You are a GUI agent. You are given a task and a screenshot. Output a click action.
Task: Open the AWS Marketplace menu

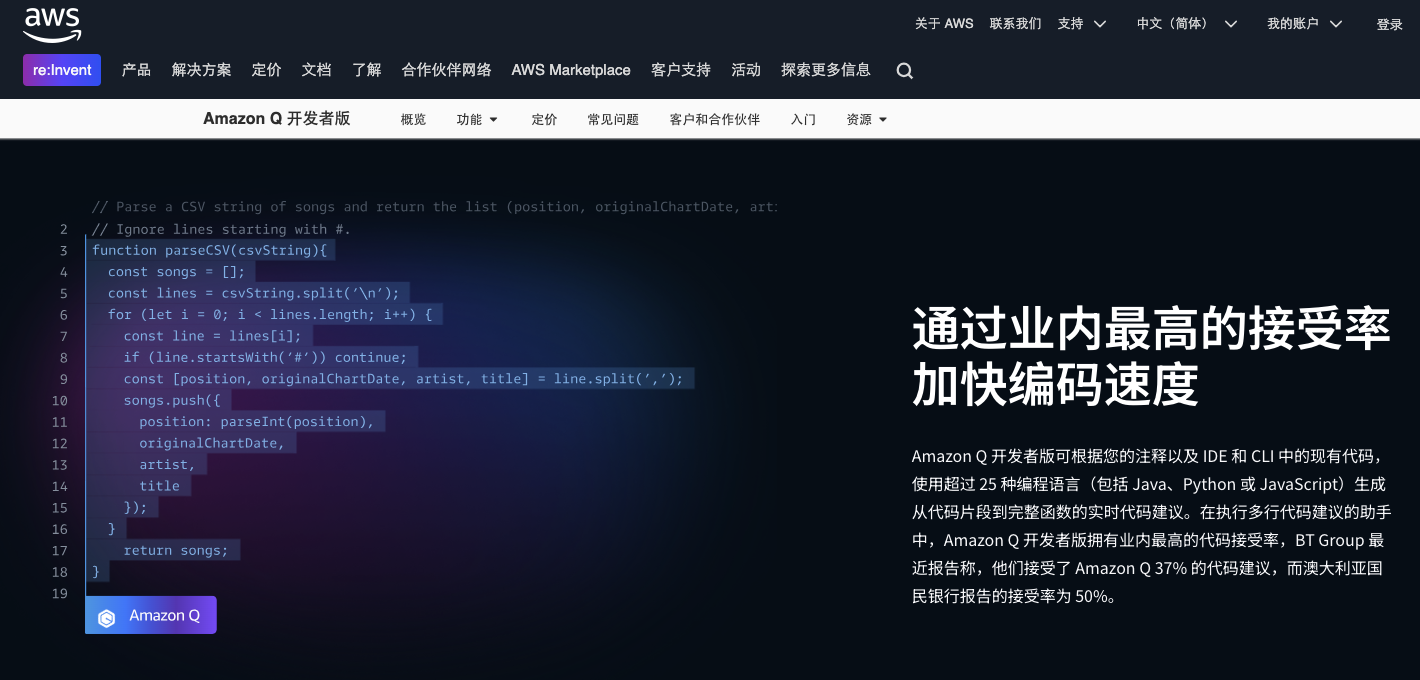click(x=571, y=70)
